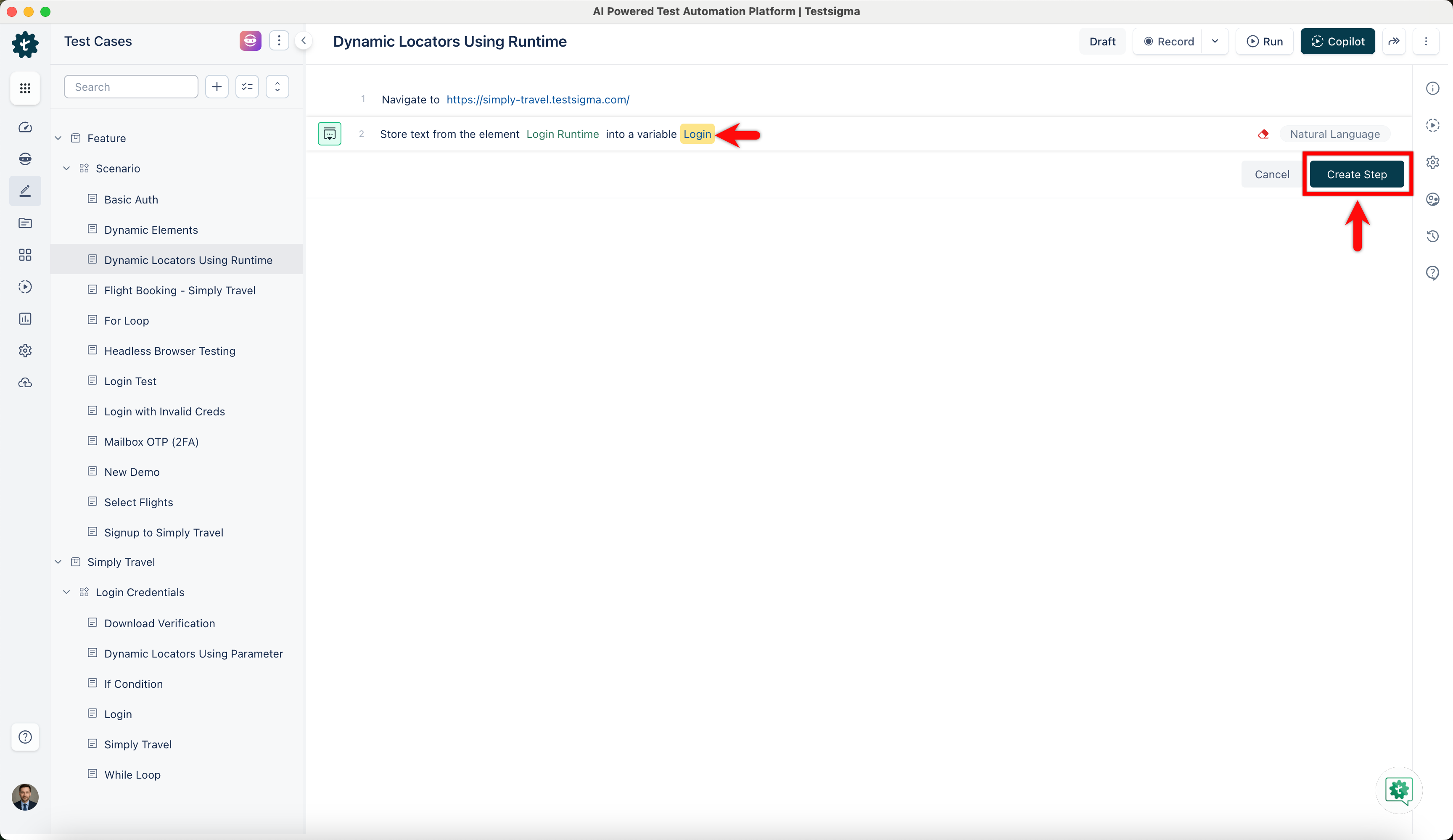The height and width of the screenshot is (840, 1453).
Task: Open the runs play-circle icon in sidebar
Action: click(25, 287)
